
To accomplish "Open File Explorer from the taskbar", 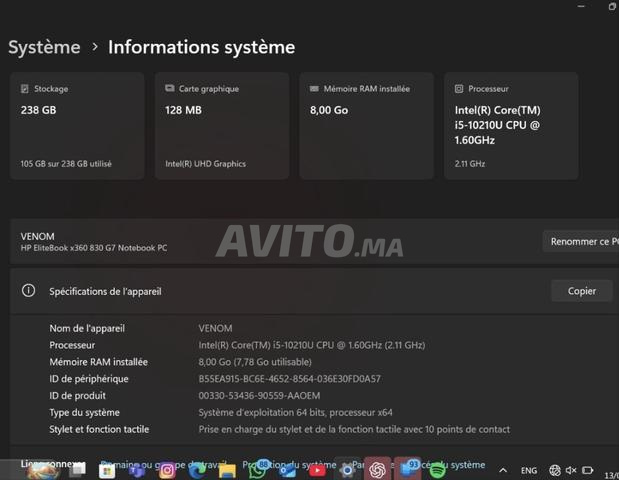I will click(227, 471).
